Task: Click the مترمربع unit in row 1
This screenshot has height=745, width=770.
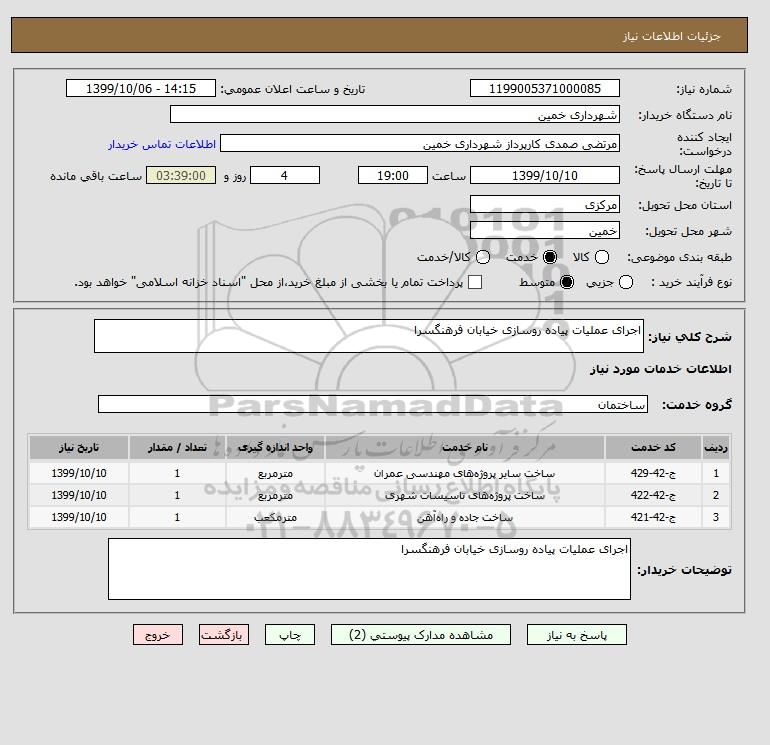Action: pos(275,473)
